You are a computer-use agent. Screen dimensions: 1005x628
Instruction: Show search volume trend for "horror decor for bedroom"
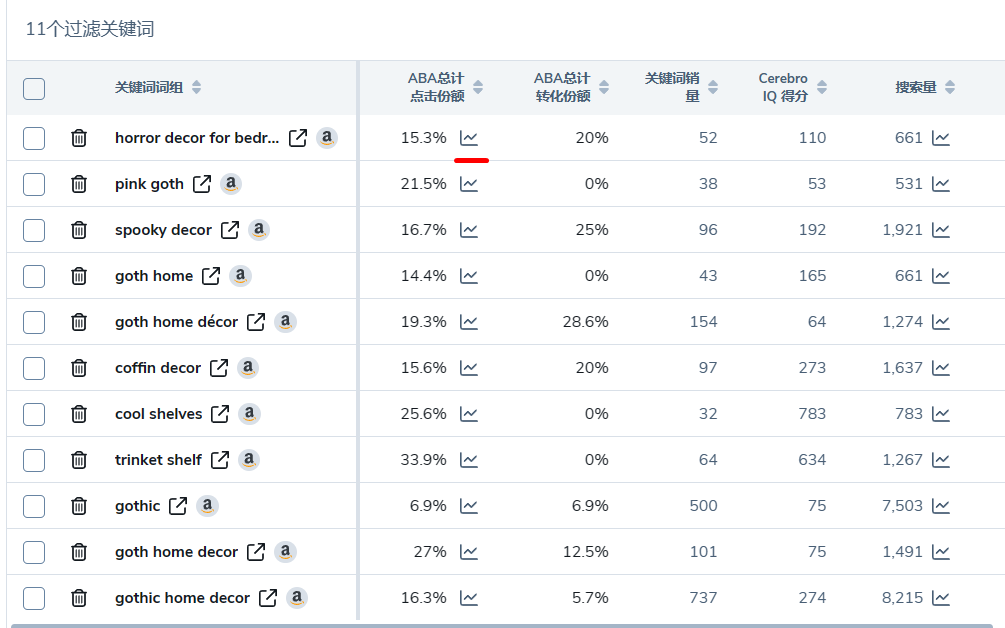coord(941,138)
